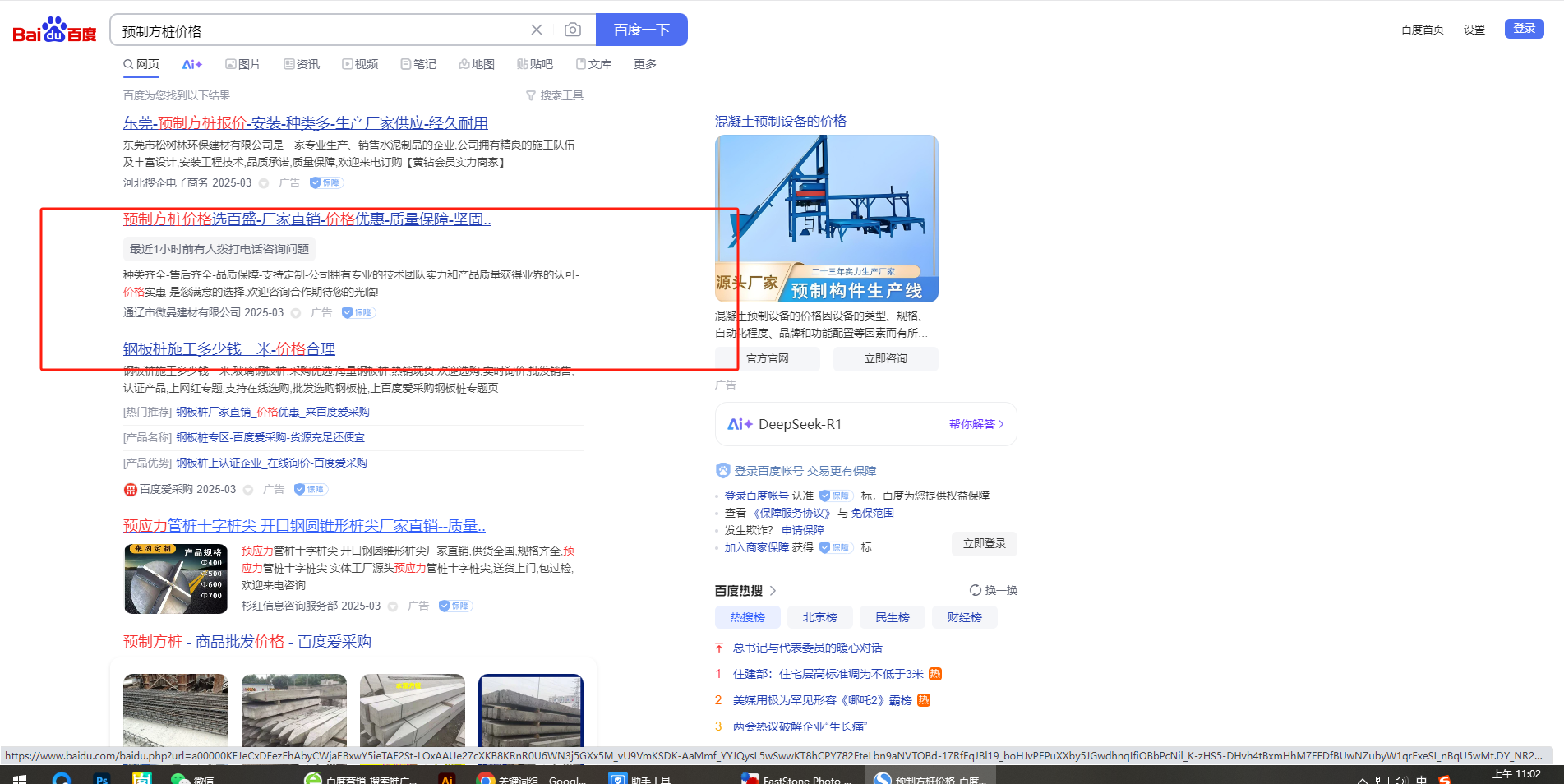This screenshot has height=784, width=1564.
Task: Select the 北京榜 hot list tab
Action: tap(820, 617)
